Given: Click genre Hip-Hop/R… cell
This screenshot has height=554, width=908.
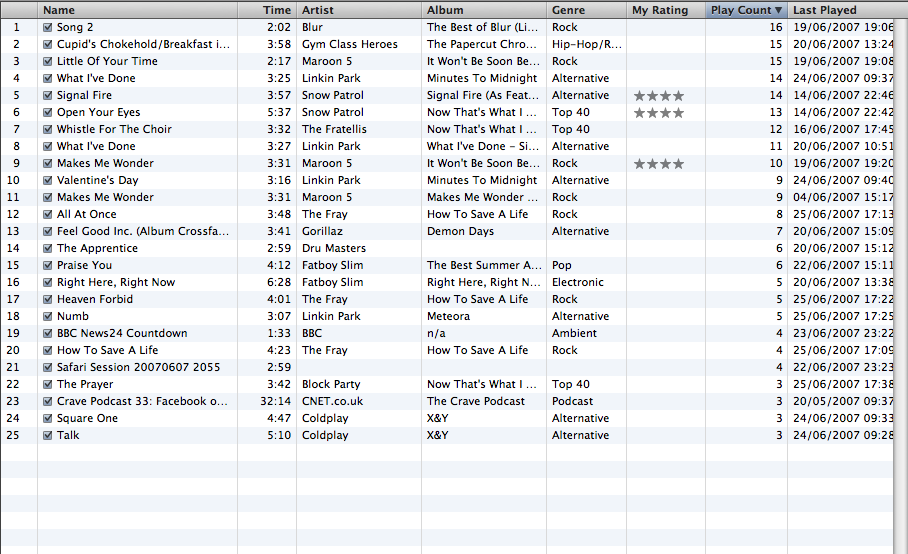Looking at the screenshot, I should coord(587,44).
